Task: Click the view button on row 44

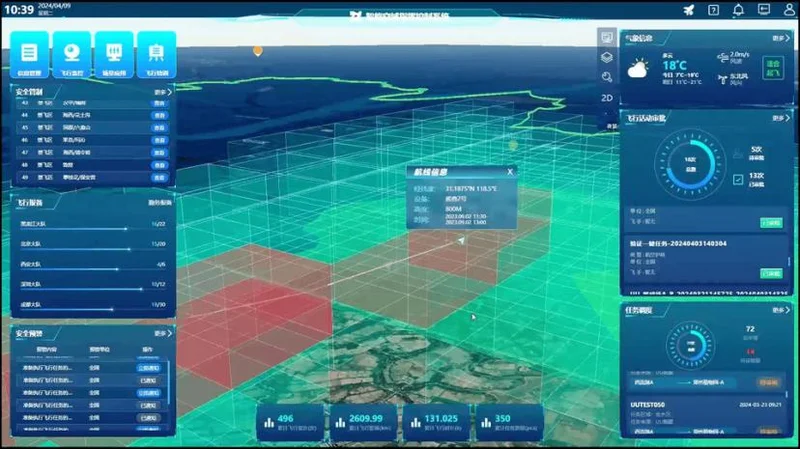Action: (159, 116)
